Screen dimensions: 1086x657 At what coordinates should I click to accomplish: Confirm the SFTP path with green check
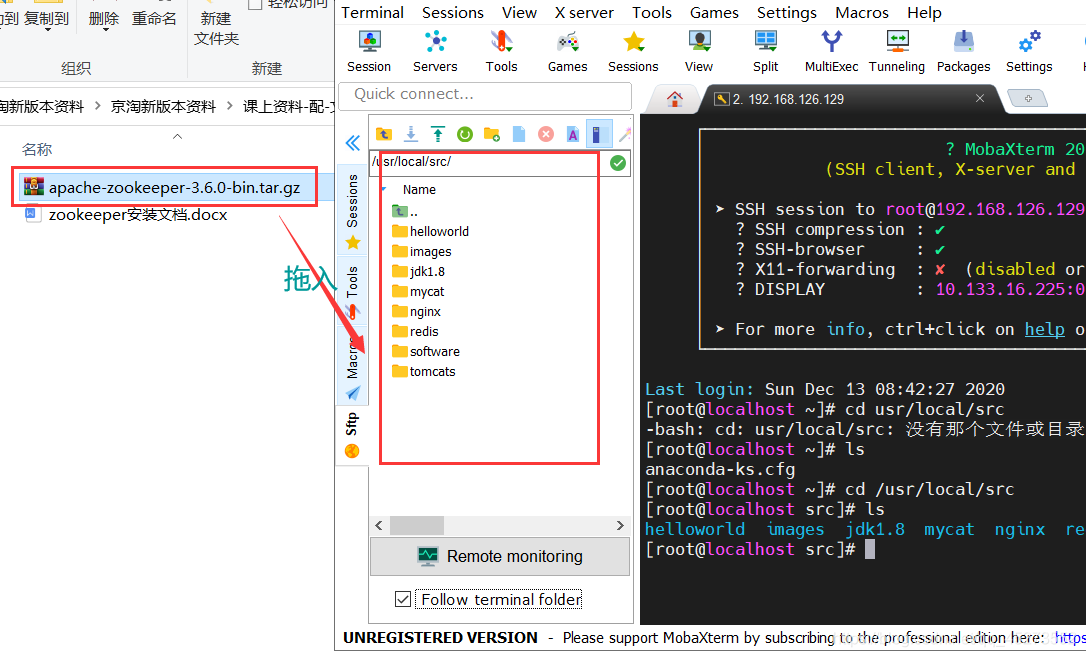coord(618,163)
